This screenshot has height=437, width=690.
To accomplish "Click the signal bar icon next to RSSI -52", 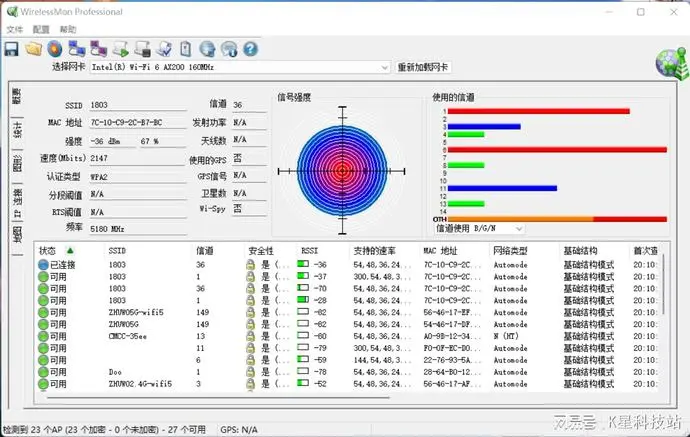I will (x=303, y=383).
